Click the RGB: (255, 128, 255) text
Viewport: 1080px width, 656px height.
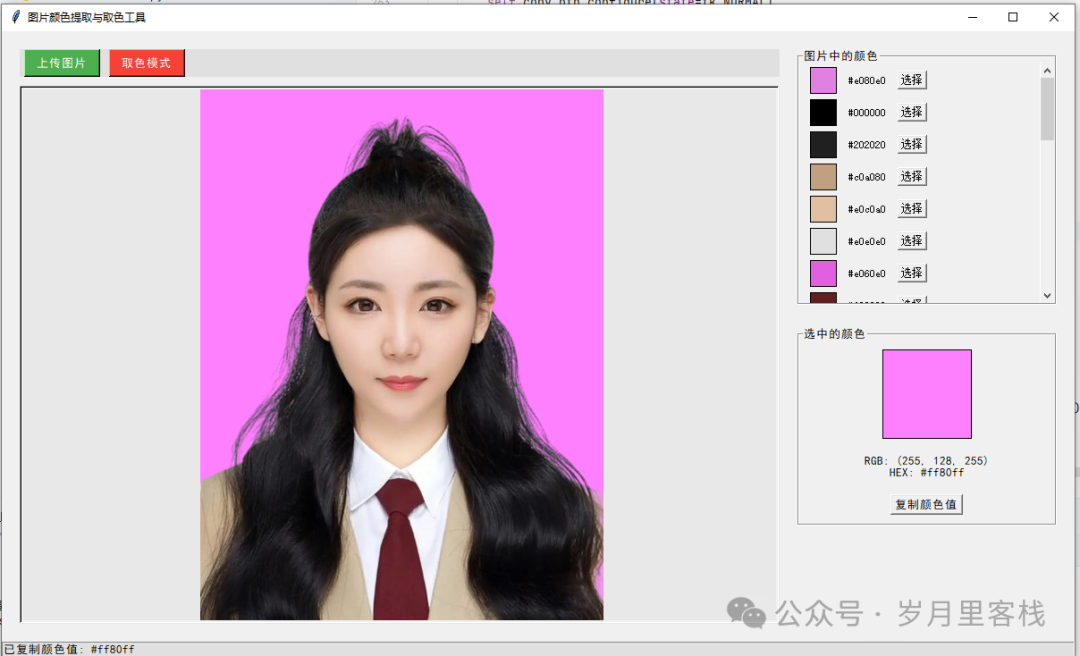coord(926,460)
